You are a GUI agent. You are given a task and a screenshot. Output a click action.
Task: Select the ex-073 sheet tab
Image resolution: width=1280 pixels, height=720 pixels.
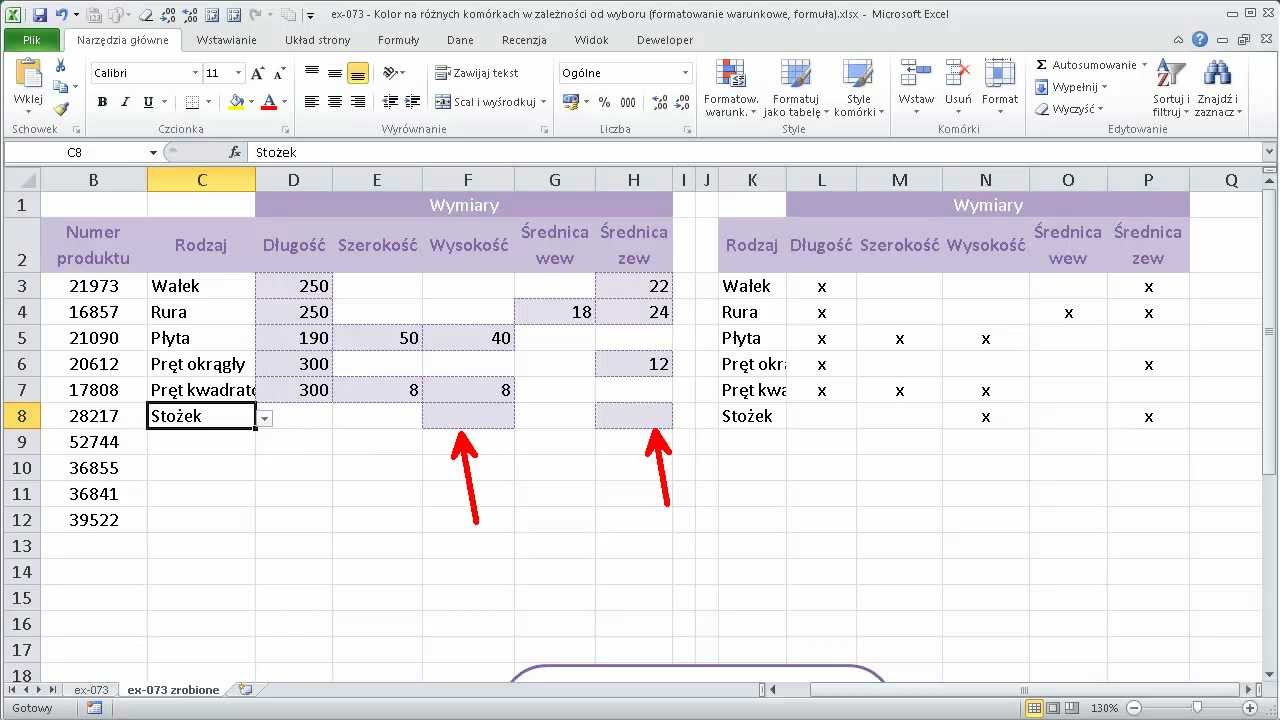pyautogui.click(x=91, y=690)
